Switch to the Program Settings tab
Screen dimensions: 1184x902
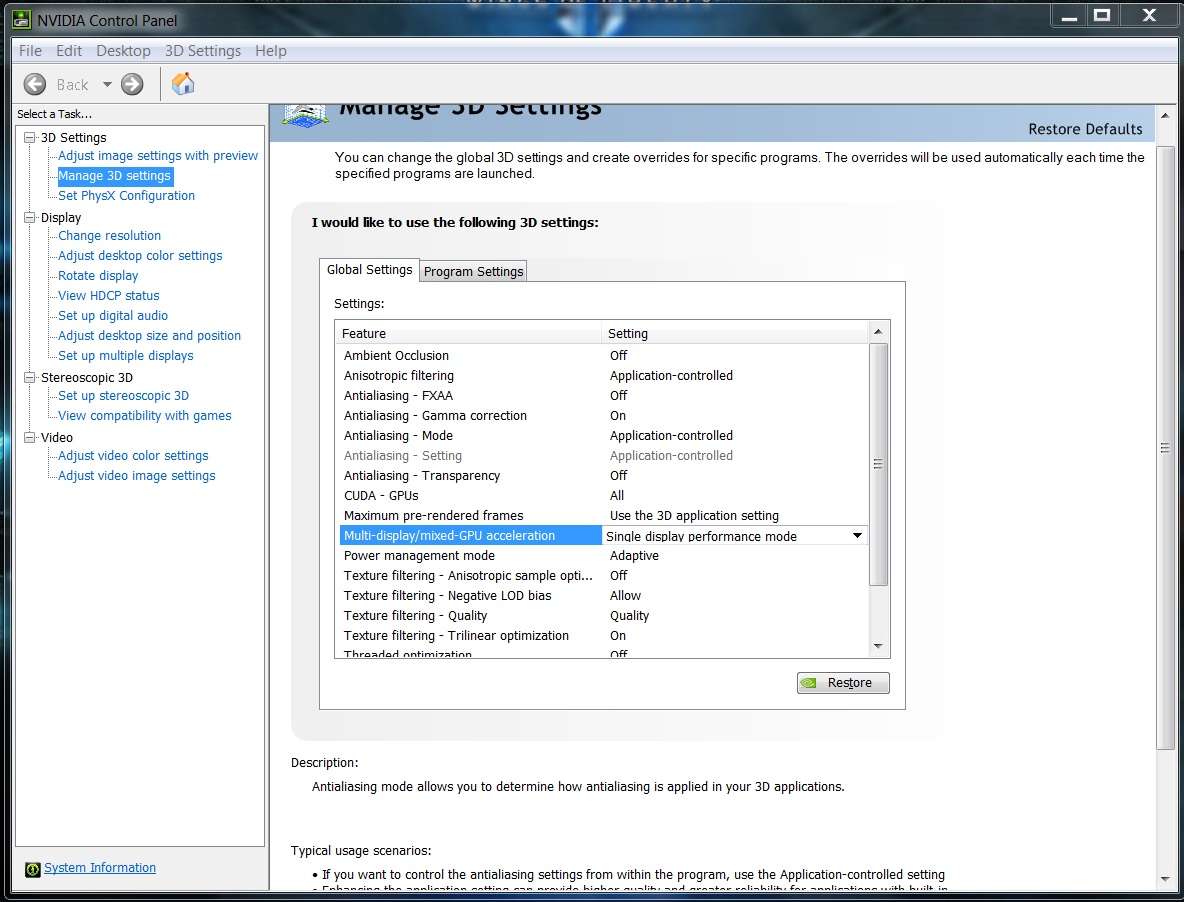pyautogui.click(x=473, y=271)
